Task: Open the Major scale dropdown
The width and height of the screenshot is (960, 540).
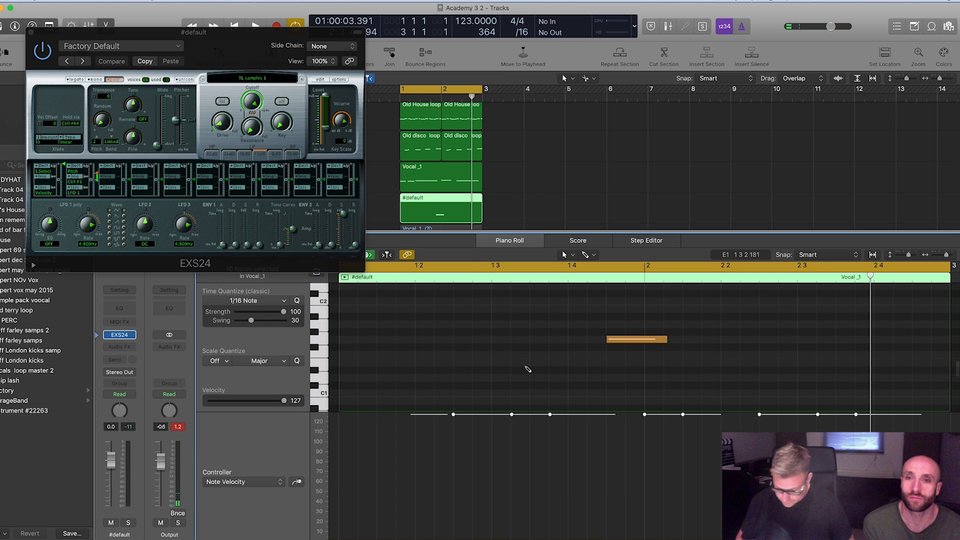Action: tap(262, 361)
